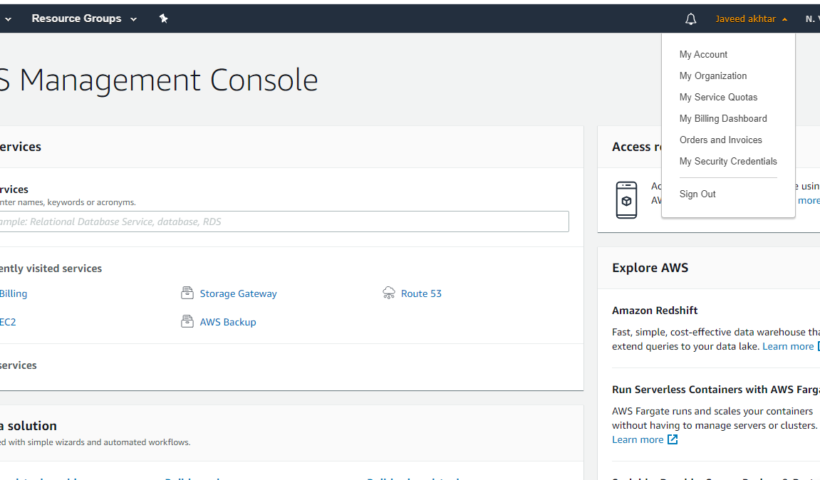
Task: Follow Fargate Learn more link
Action: click(x=637, y=440)
